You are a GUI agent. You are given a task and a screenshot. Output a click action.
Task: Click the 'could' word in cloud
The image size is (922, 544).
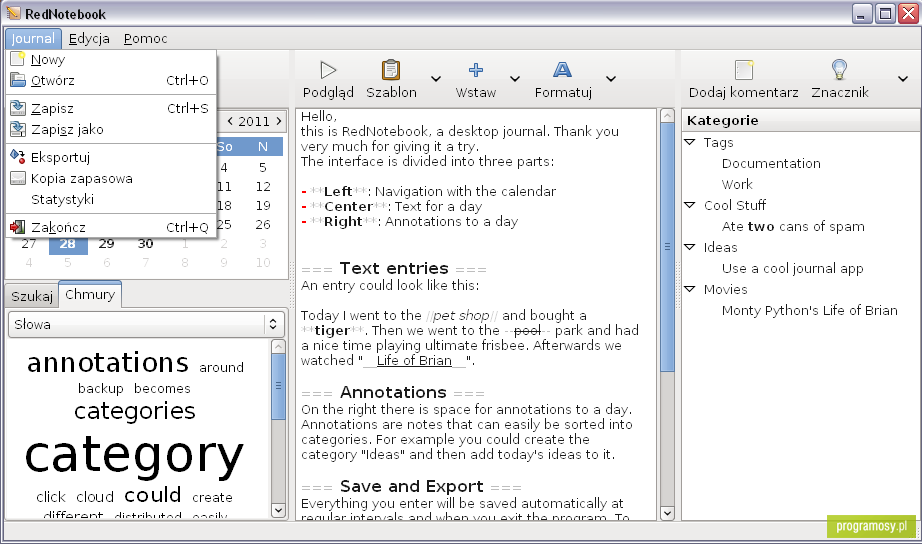[x=153, y=495]
